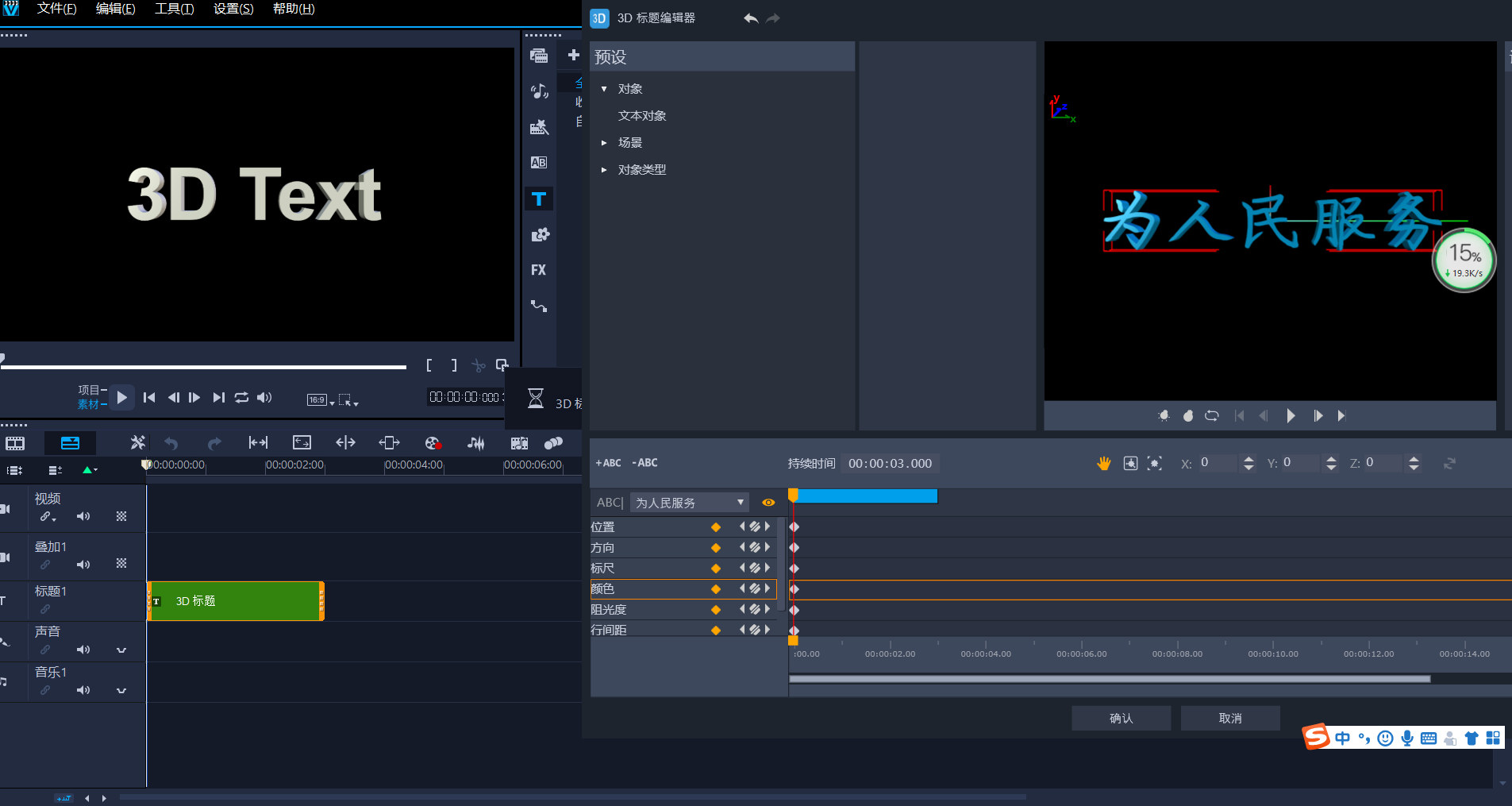
Task: Click the undo arrow in 3D title editor
Action: pyautogui.click(x=750, y=18)
